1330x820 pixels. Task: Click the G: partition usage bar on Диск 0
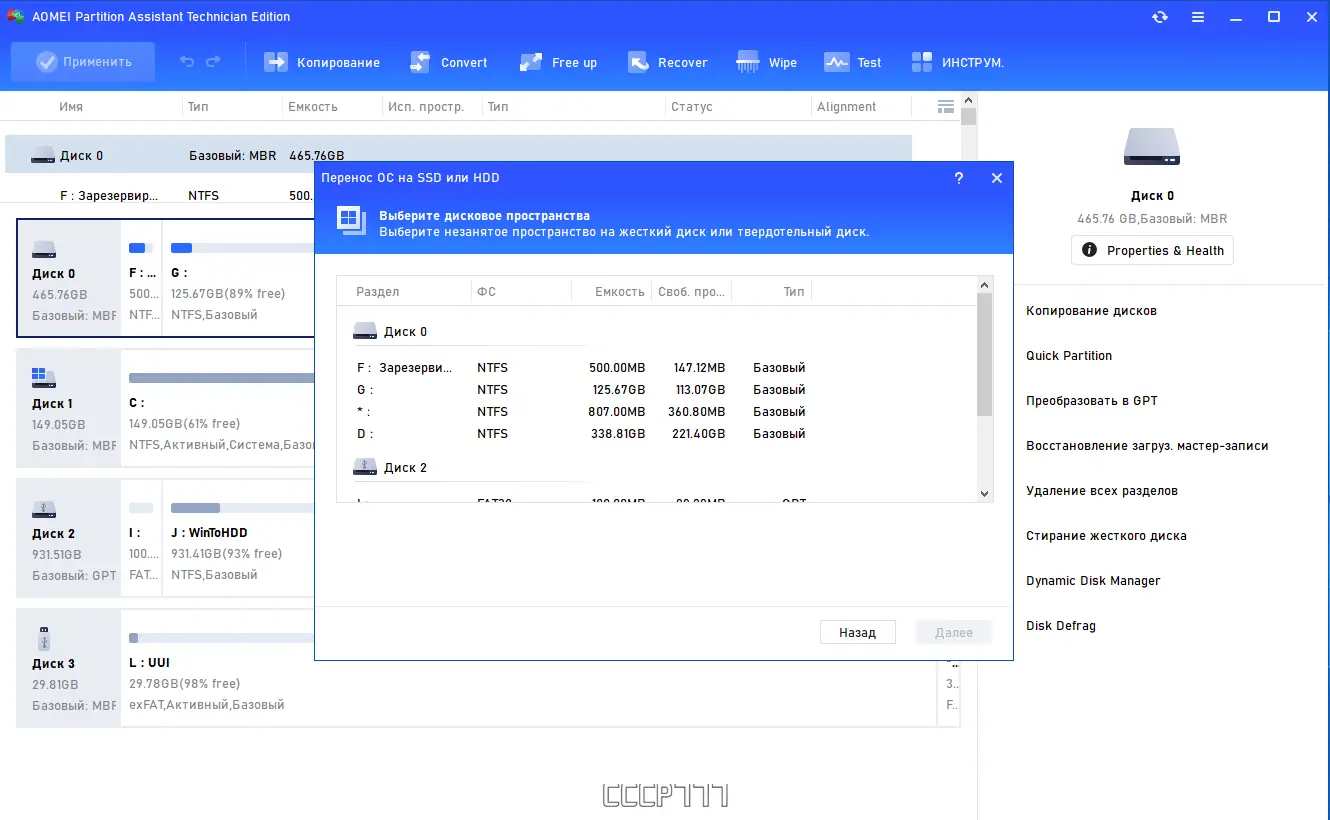pos(242,248)
